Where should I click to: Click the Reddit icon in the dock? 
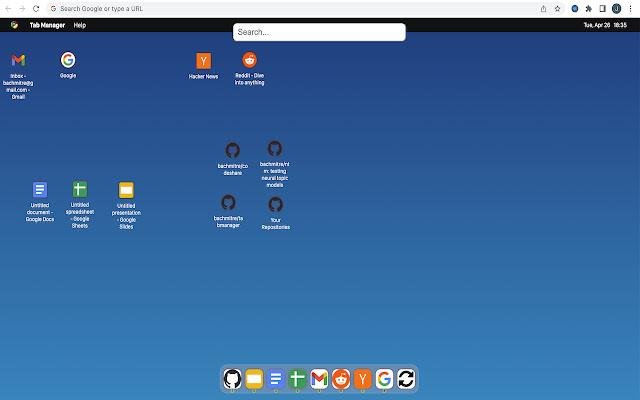click(x=341, y=379)
